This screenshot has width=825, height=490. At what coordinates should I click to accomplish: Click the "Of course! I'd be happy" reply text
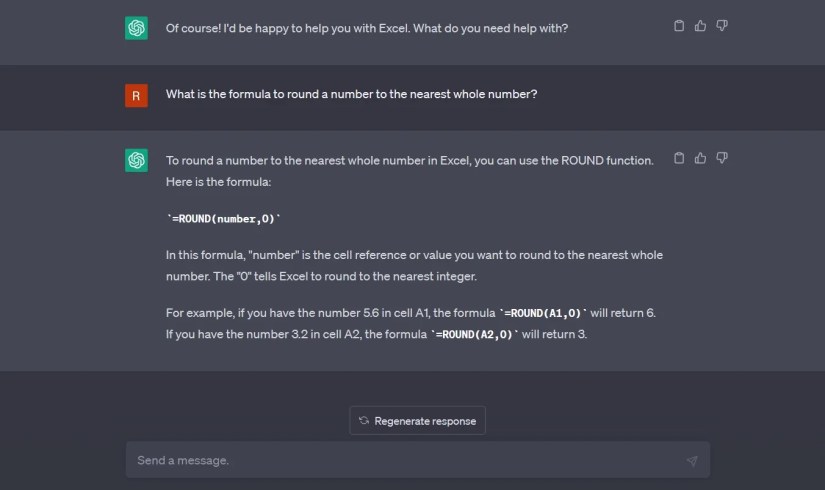tap(367, 28)
